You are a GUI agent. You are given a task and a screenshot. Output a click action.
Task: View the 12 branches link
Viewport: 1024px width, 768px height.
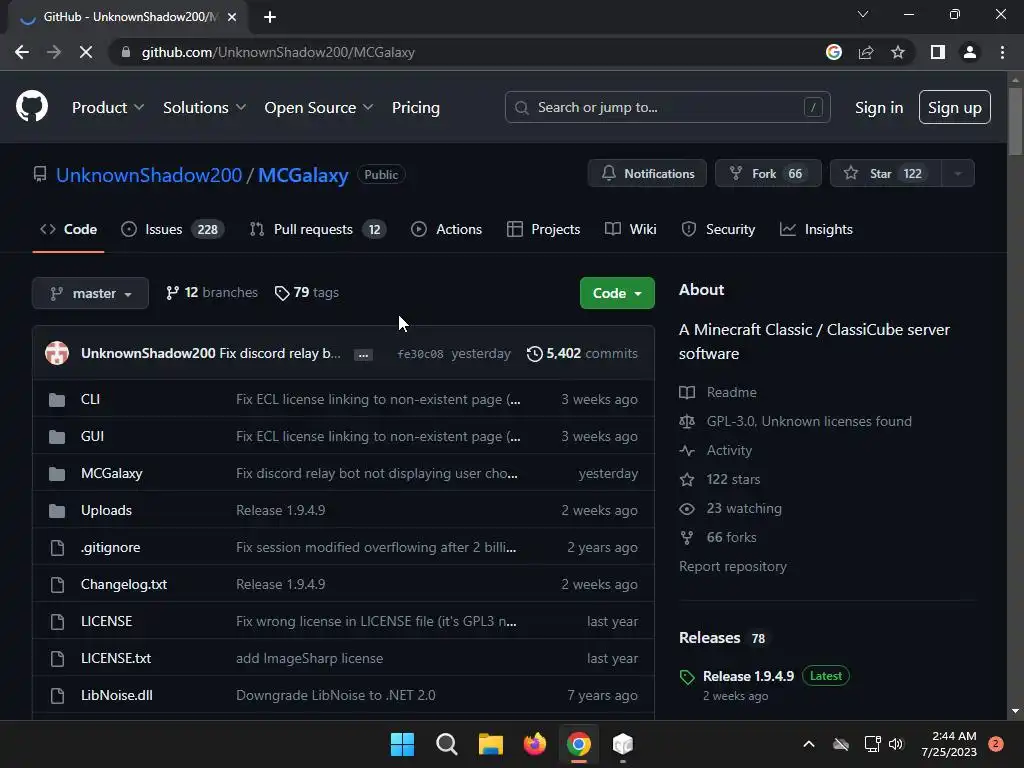tap(212, 293)
